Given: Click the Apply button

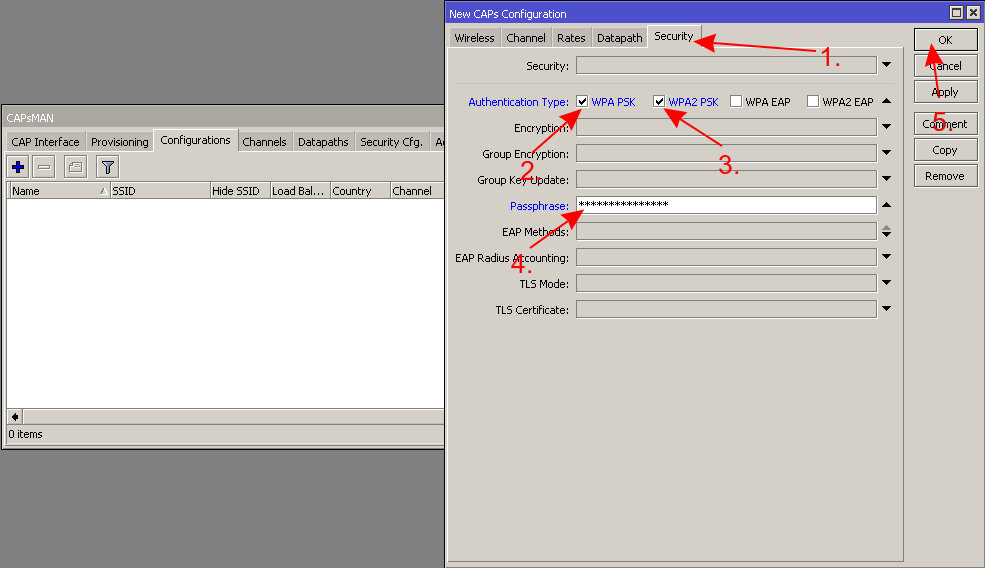Looking at the screenshot, I should click(944, 92).
